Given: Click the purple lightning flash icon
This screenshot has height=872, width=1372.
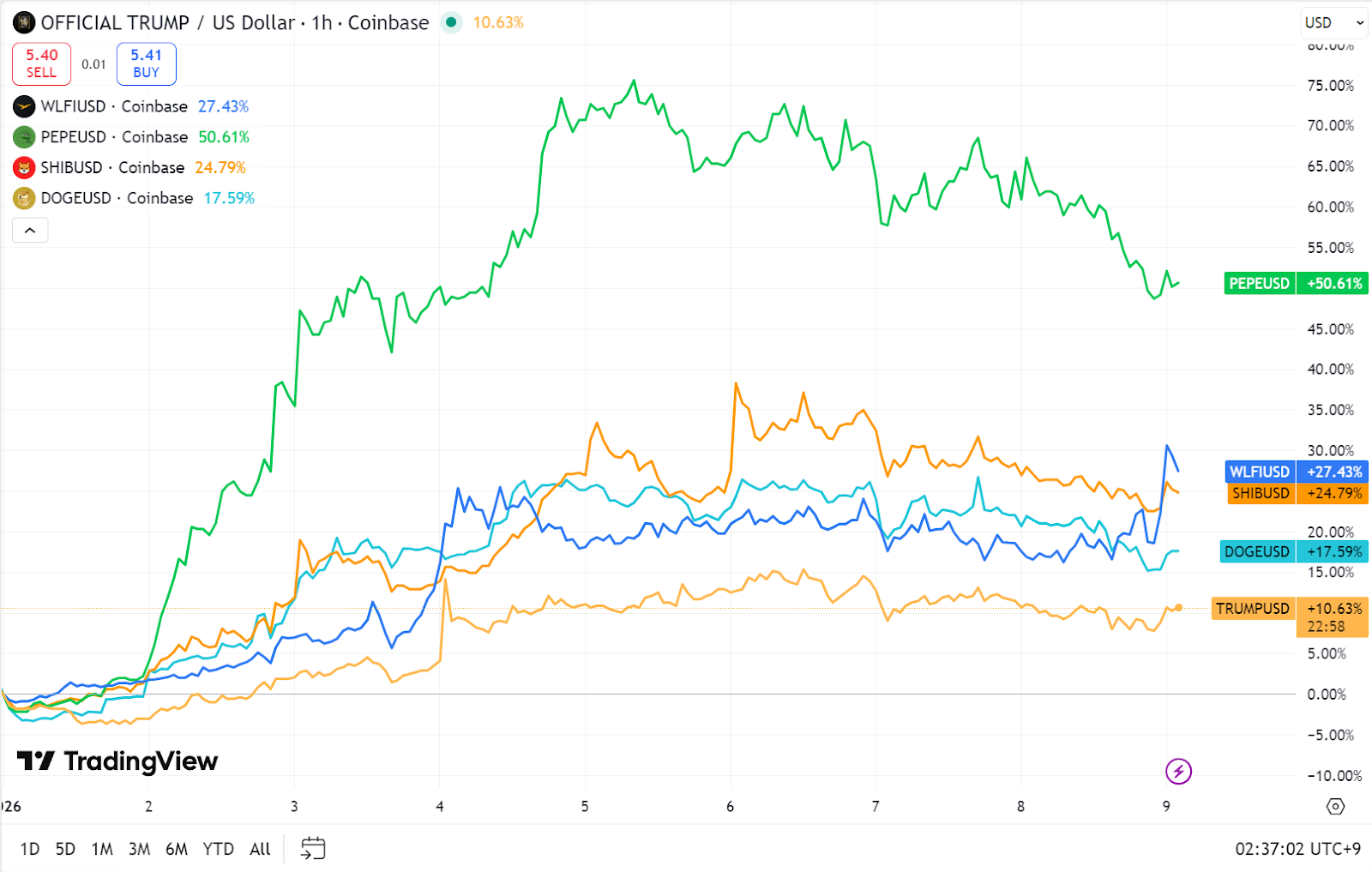Looking at the screenshot, I should coord(1178,772).
